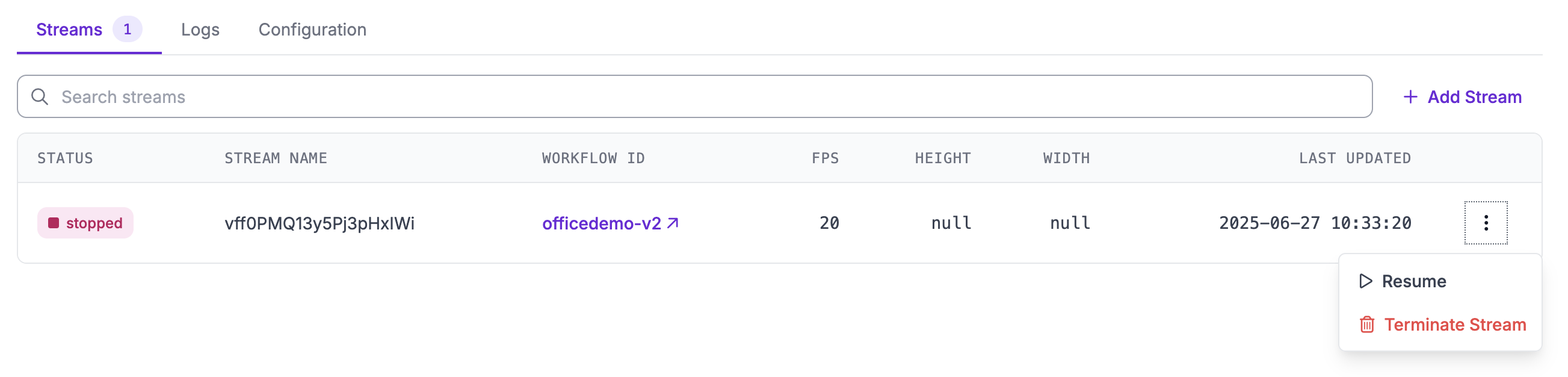Image resolution: width=1568 pixels, height=377 pixels.
Task: Click the Streams count badge showing 1
Action: click(x=127, y=30)
